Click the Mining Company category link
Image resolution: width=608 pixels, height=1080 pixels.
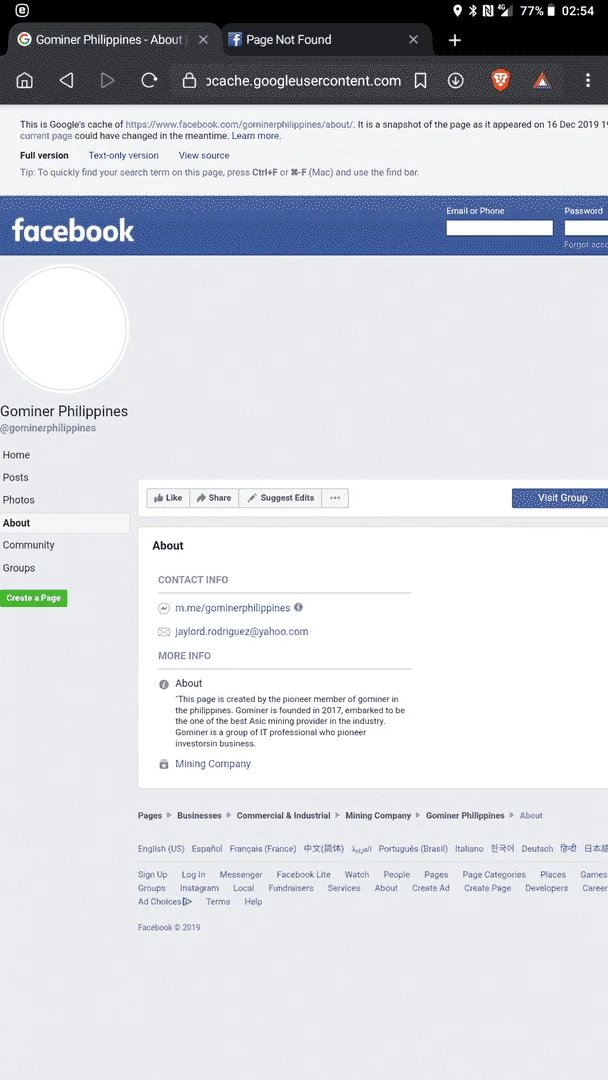213,764
